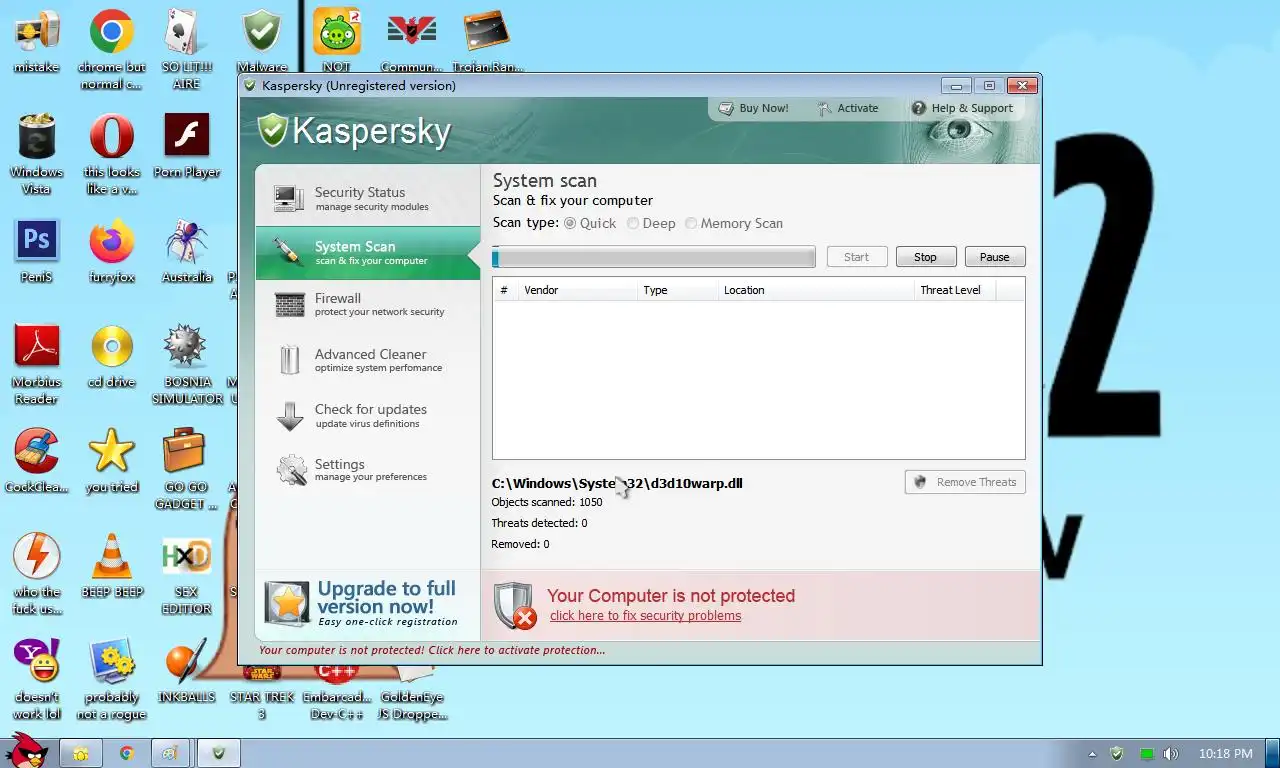Sort by the Vendor column header
Viewport: 1280px width, 768px height.
tap(577, 290)
